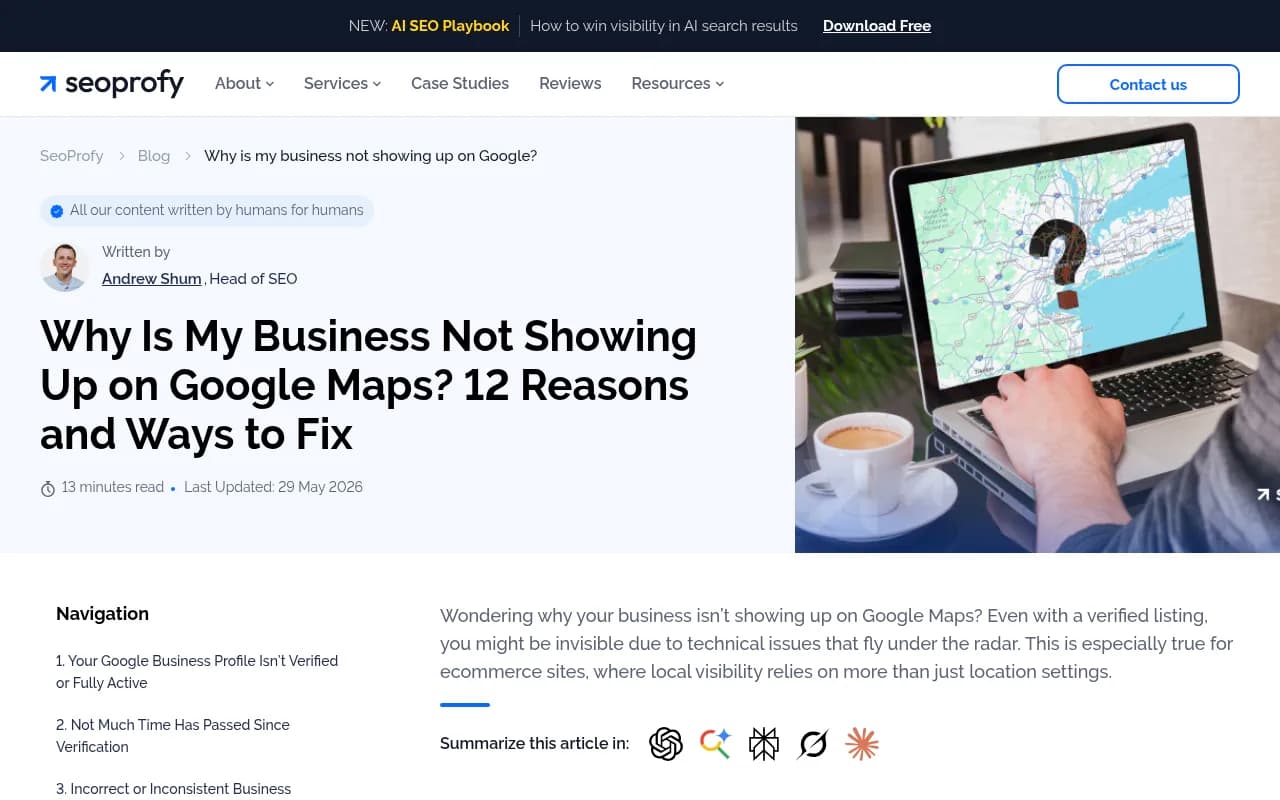Click the '13 minutes read' text

[x=113, y=487]
